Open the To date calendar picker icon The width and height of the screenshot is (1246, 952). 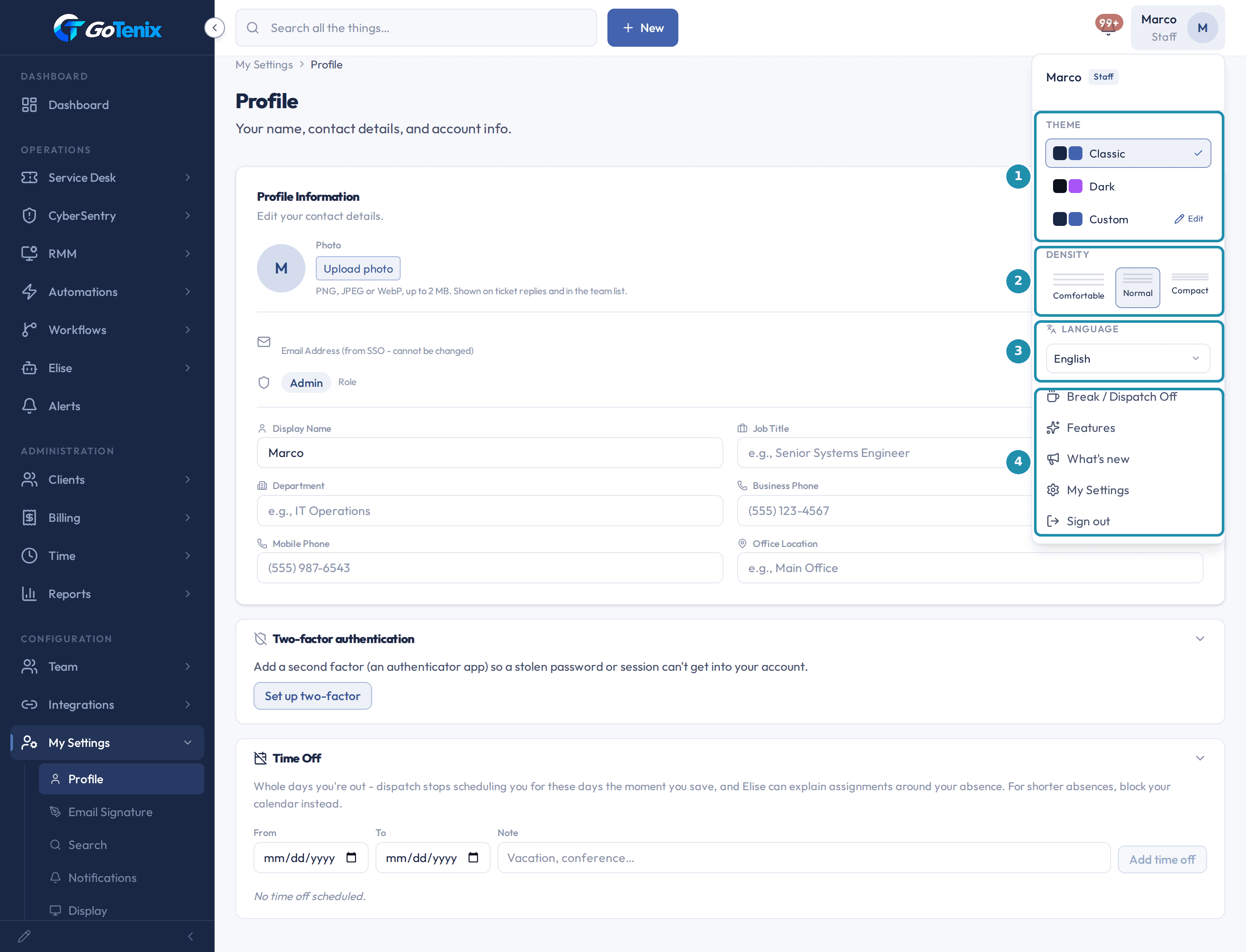point(473,857)
